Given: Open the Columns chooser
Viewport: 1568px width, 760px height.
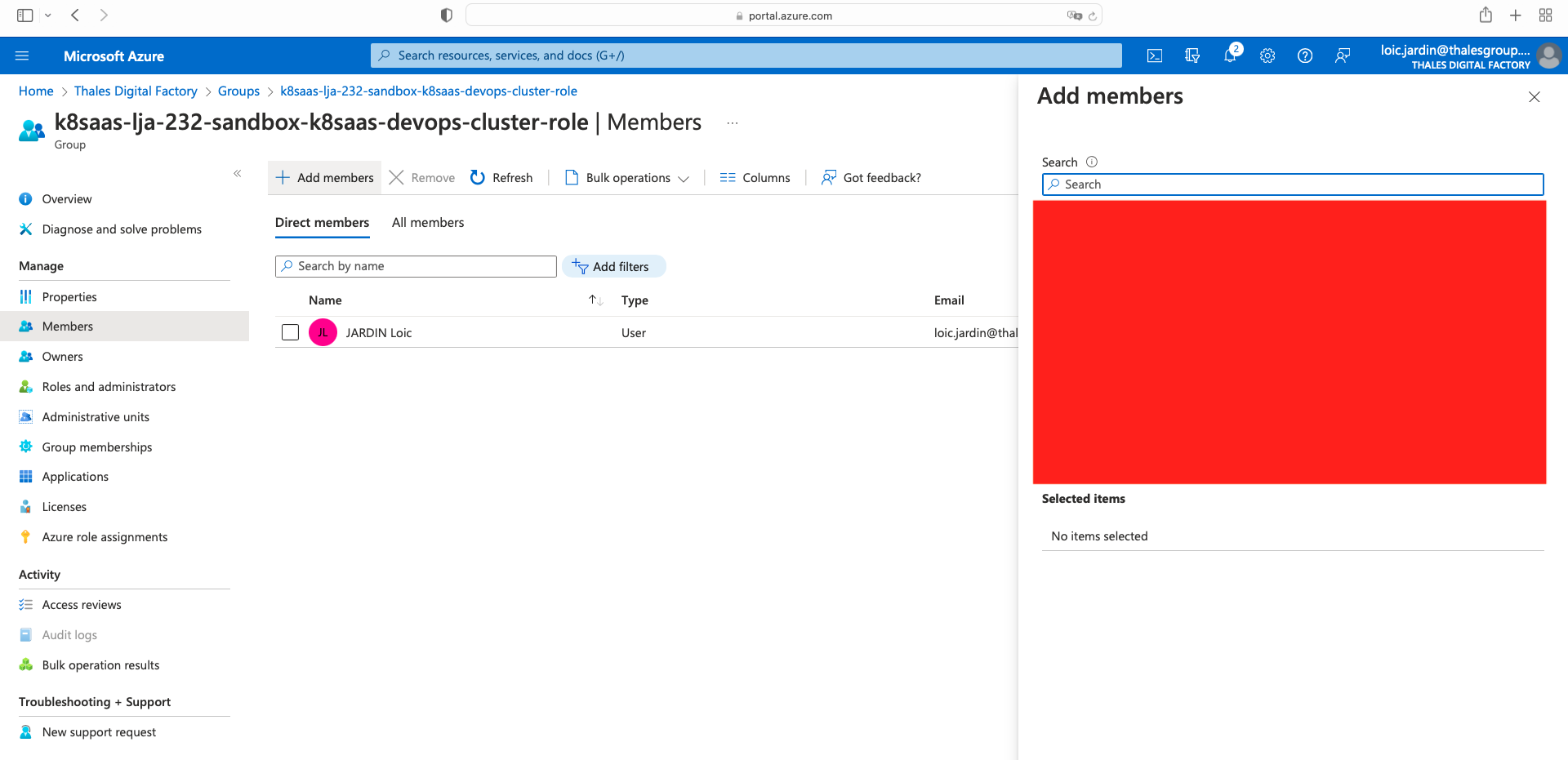Looking at the screenshot, I should tap(755, 177).
